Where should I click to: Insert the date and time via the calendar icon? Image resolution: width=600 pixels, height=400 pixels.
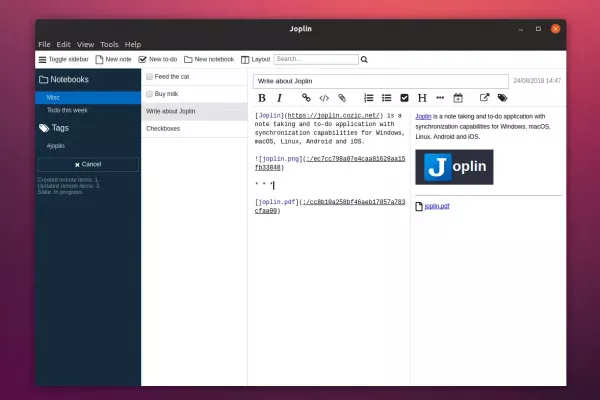458,98
